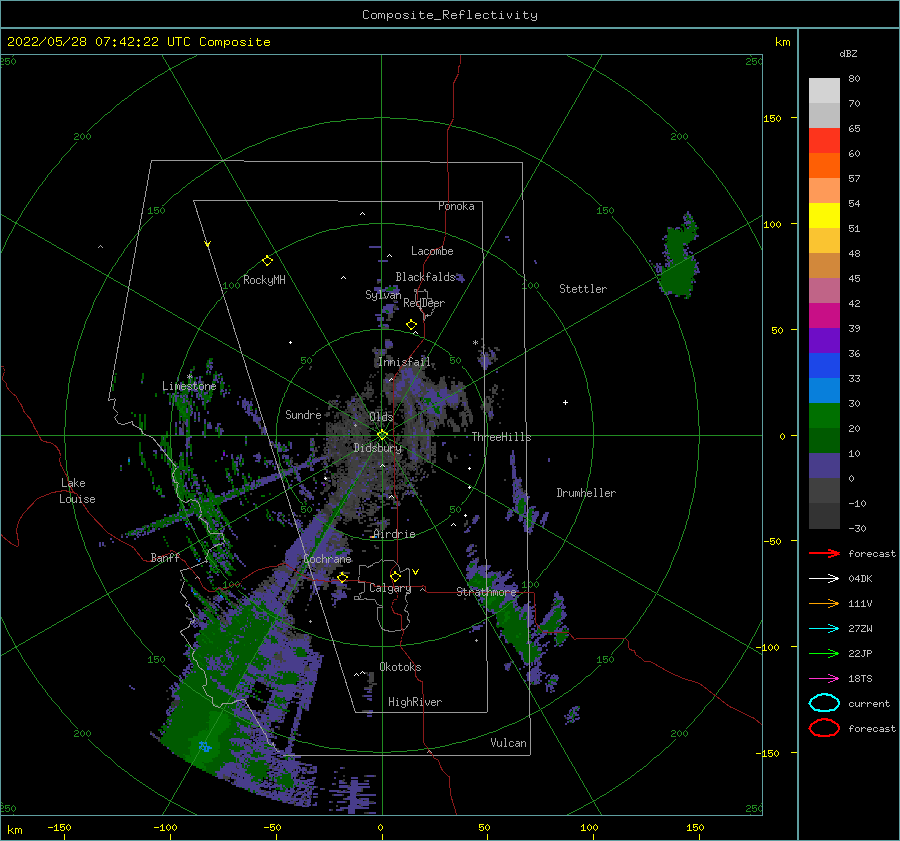Click the yellow V marker northwest of RockyMH

208,244
